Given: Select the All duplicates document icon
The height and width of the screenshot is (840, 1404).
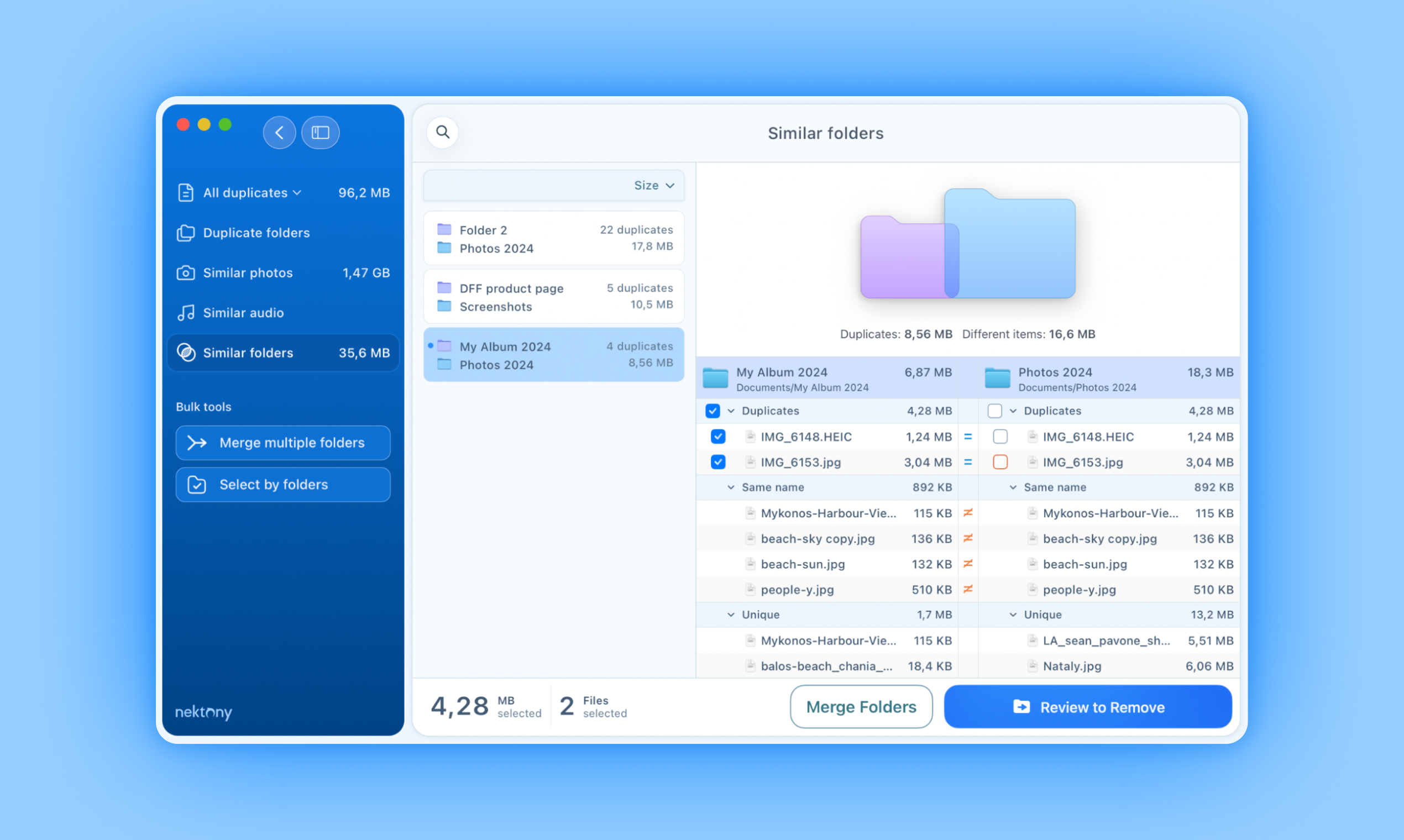Looking at the screenshot, I should point(186,192).
